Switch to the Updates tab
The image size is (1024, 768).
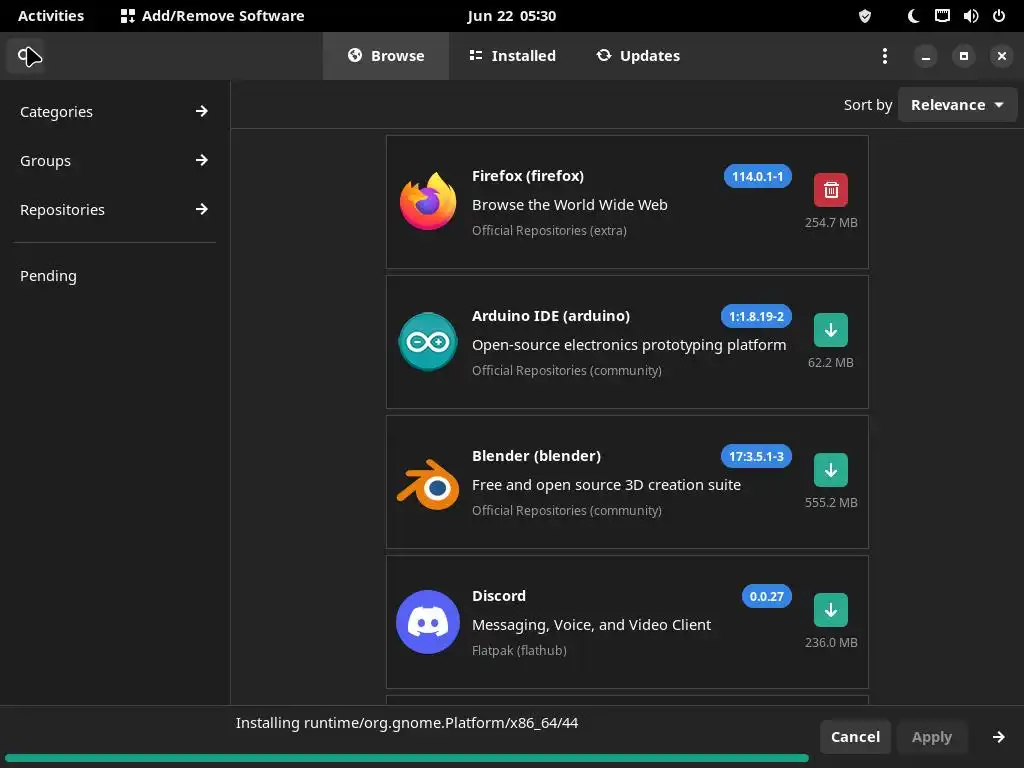tap(638, 56)
